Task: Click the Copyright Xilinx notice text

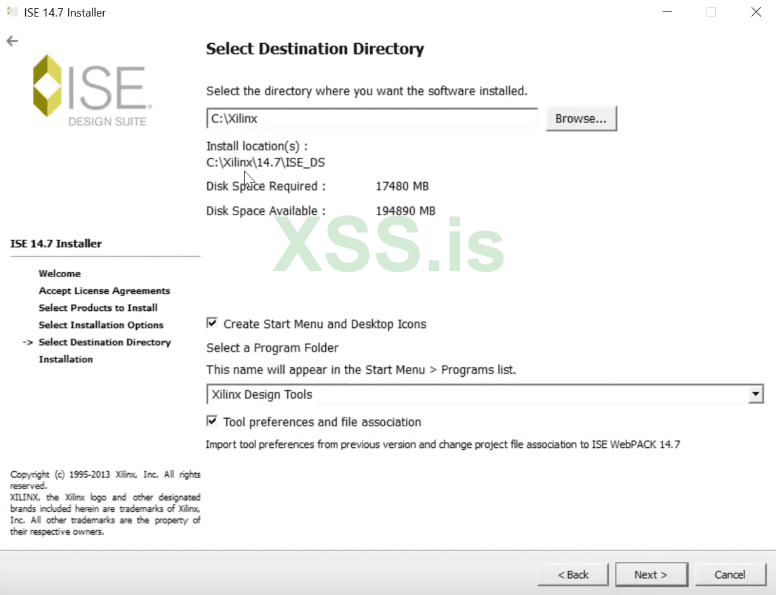Action: 105,503
